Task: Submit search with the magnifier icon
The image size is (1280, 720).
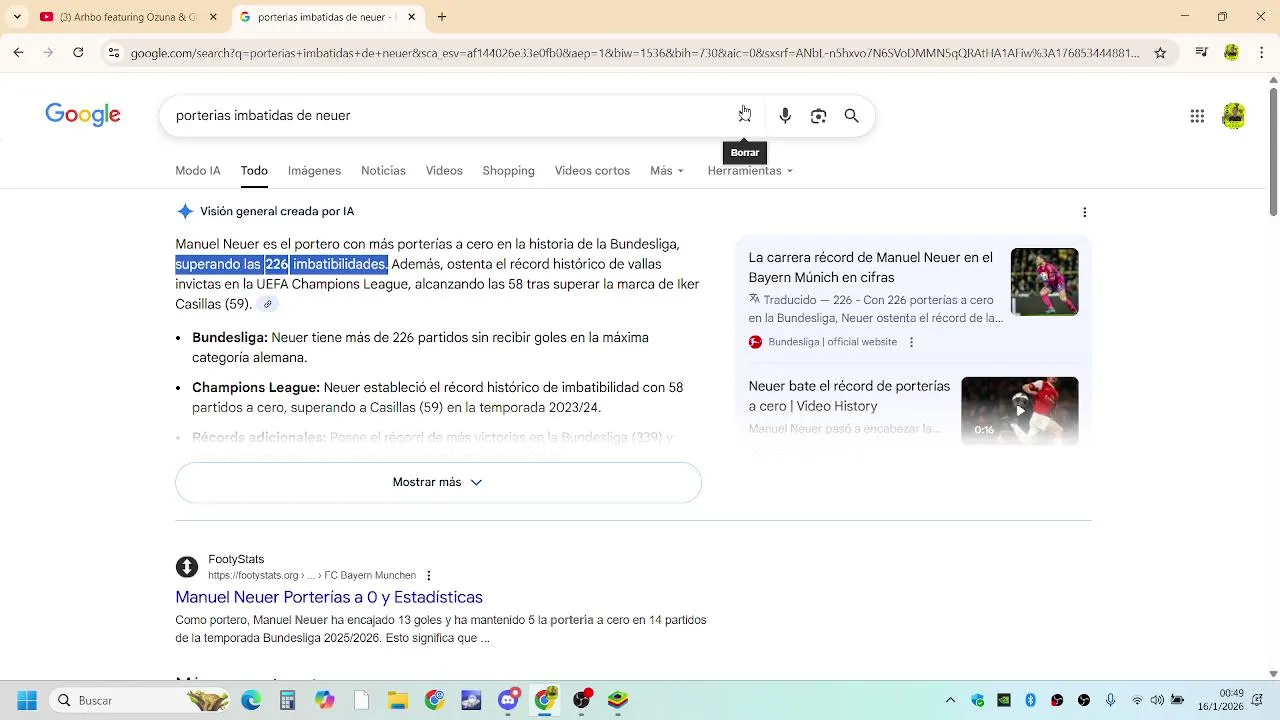Action: coord(852,116)
